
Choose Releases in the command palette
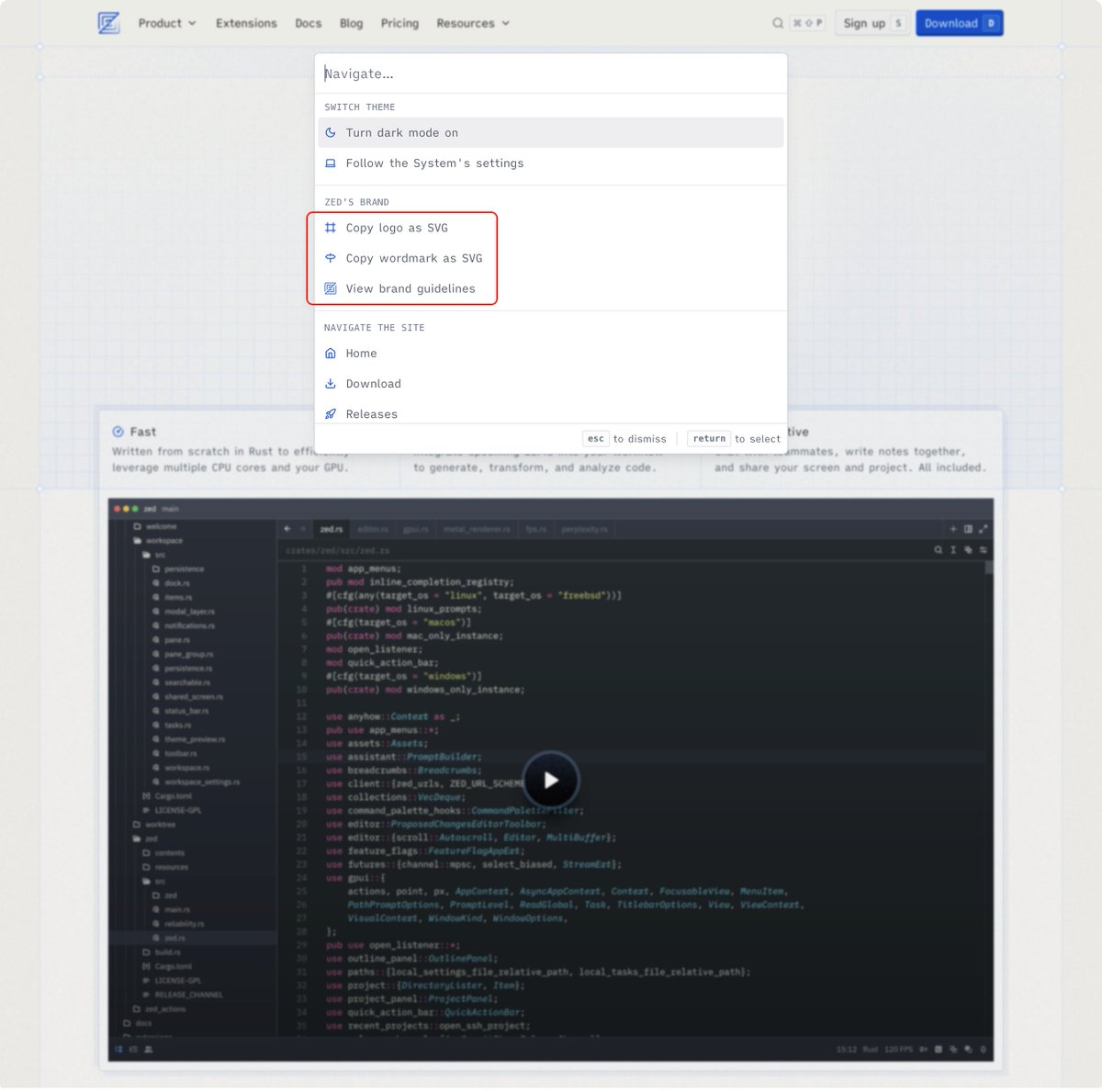pyautogui.click(x=551, y=413)
